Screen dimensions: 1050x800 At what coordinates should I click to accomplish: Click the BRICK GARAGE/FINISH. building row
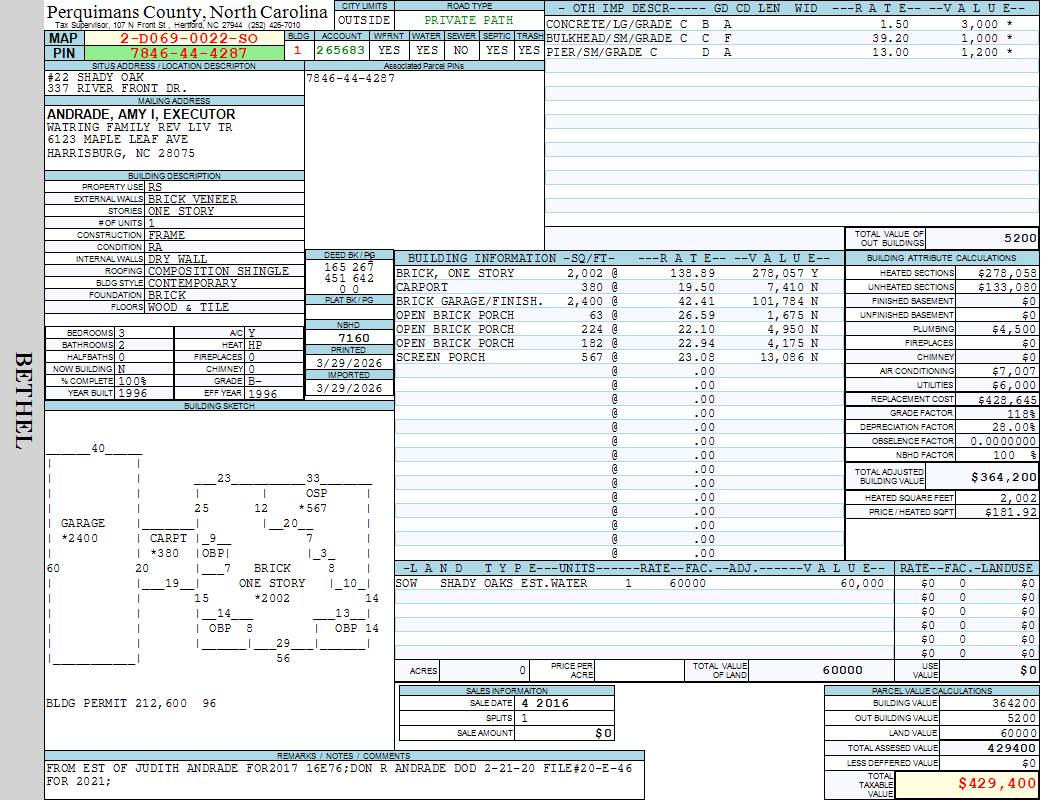pyautogui.click(x=470, y=301)
